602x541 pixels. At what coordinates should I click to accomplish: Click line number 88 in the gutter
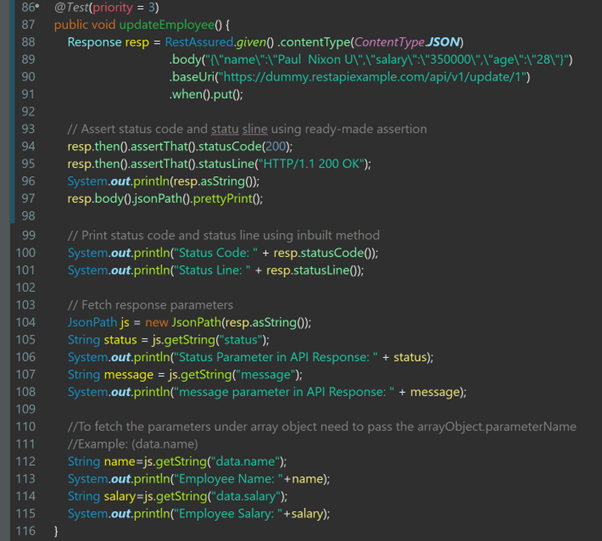27,42
